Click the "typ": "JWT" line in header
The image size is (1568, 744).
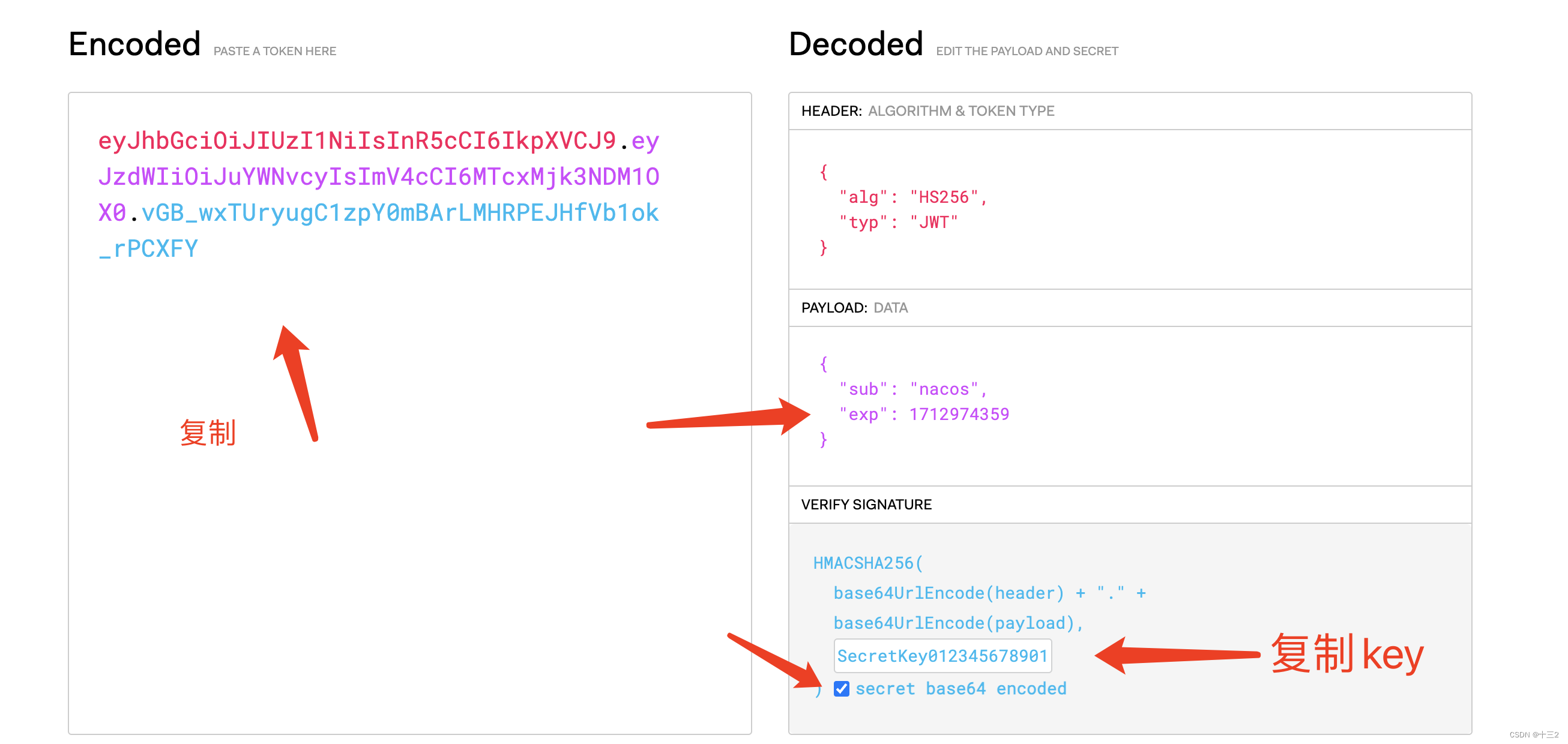tap(898, 222)
